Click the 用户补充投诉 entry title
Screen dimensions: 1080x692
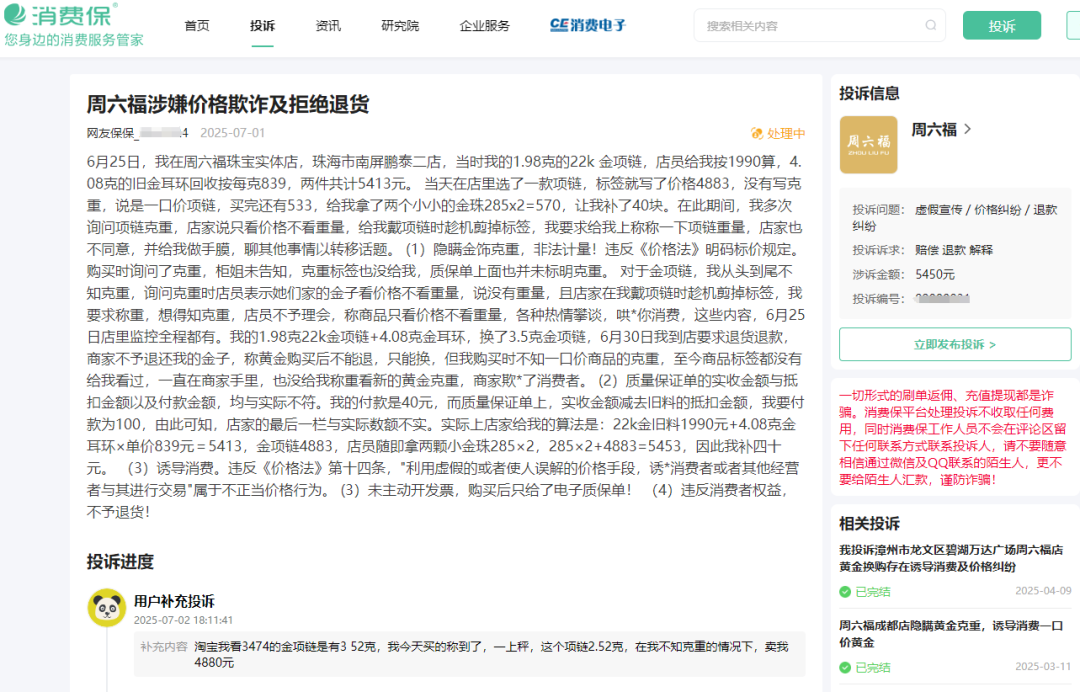[x=174, y=601]
